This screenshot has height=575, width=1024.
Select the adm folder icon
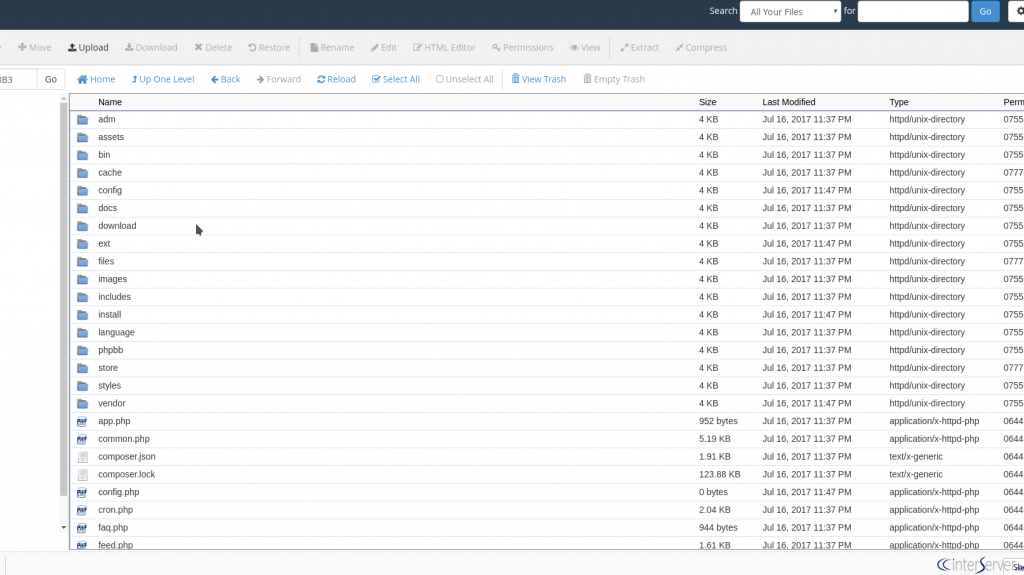point(82,120)
